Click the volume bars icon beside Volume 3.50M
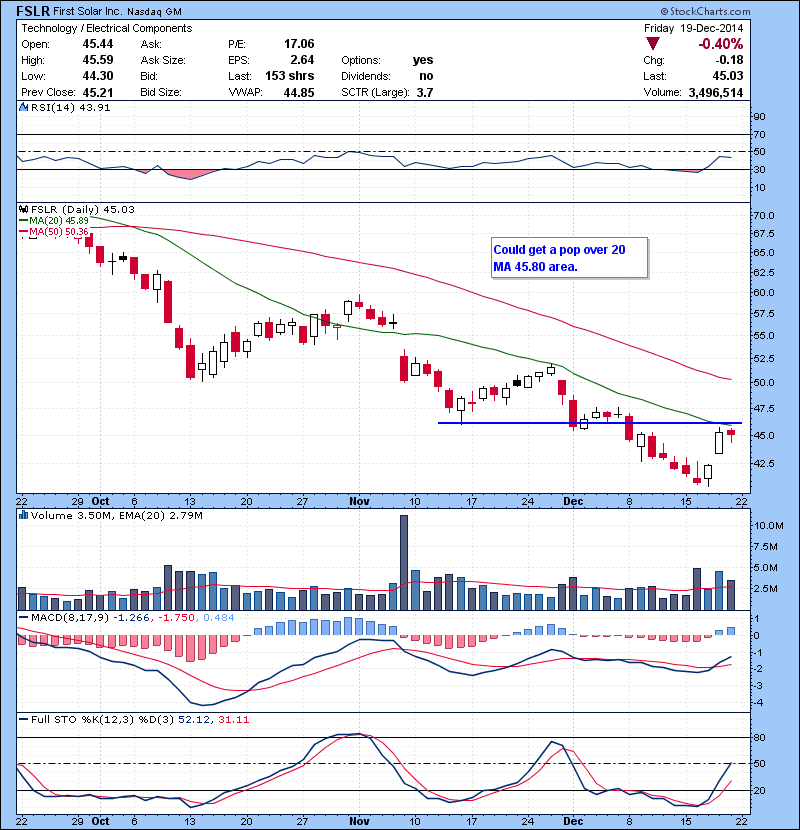The width and height of the screenshot is (800, 830). 24,515
